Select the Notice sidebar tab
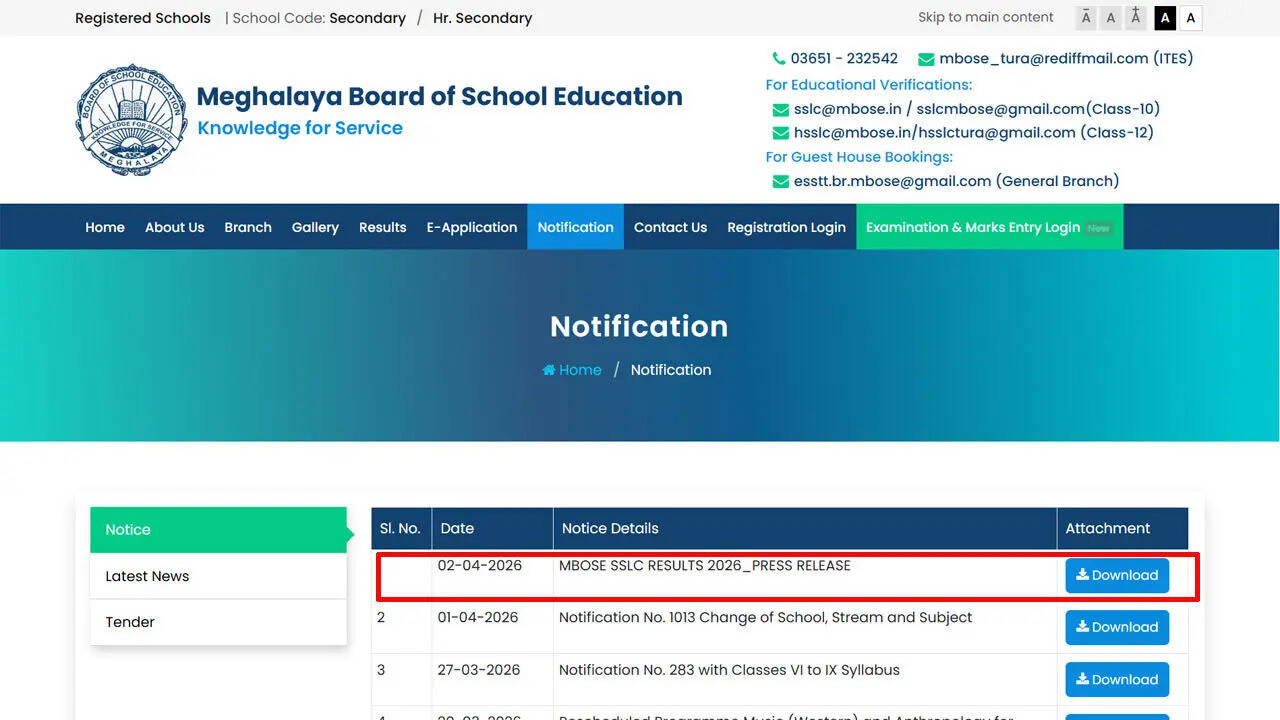Image resolution: width=1280 pixels, height=720 pixels. 127,529
